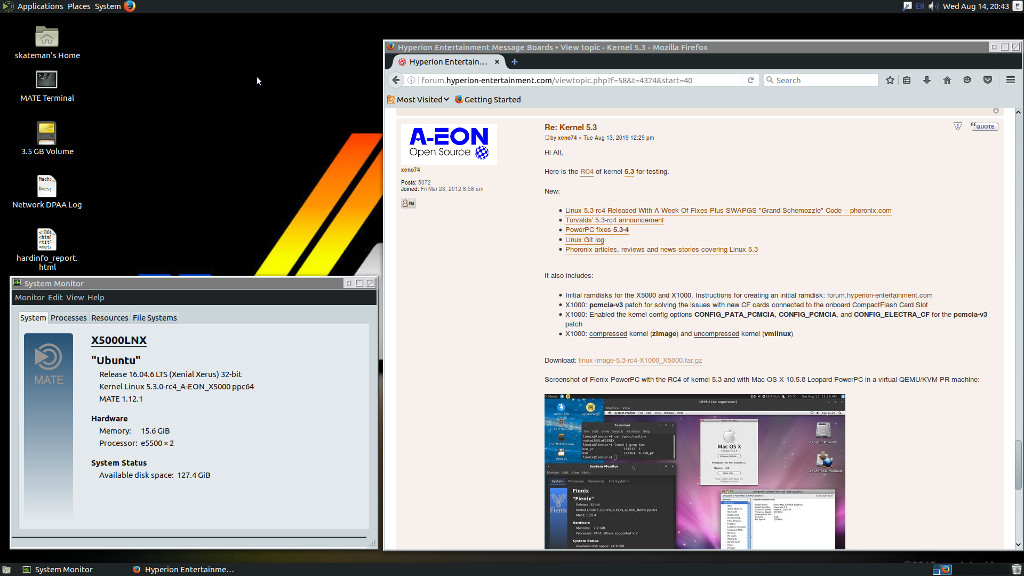
Task: Open xeno74 username link under the avatar
Action: (410, 170)
